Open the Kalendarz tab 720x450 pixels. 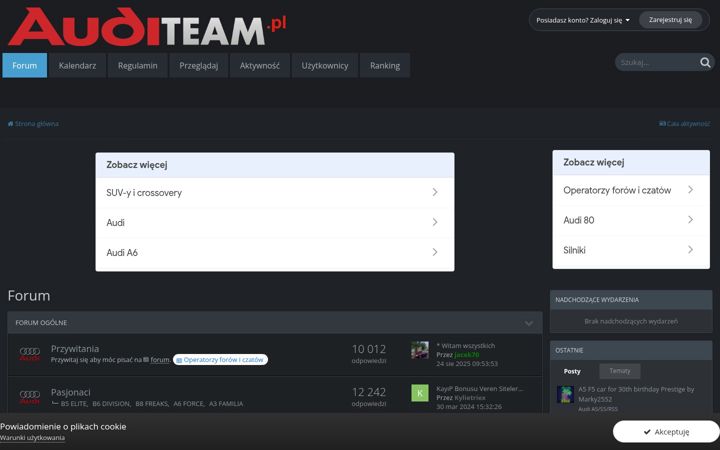[x=78, y=65]
